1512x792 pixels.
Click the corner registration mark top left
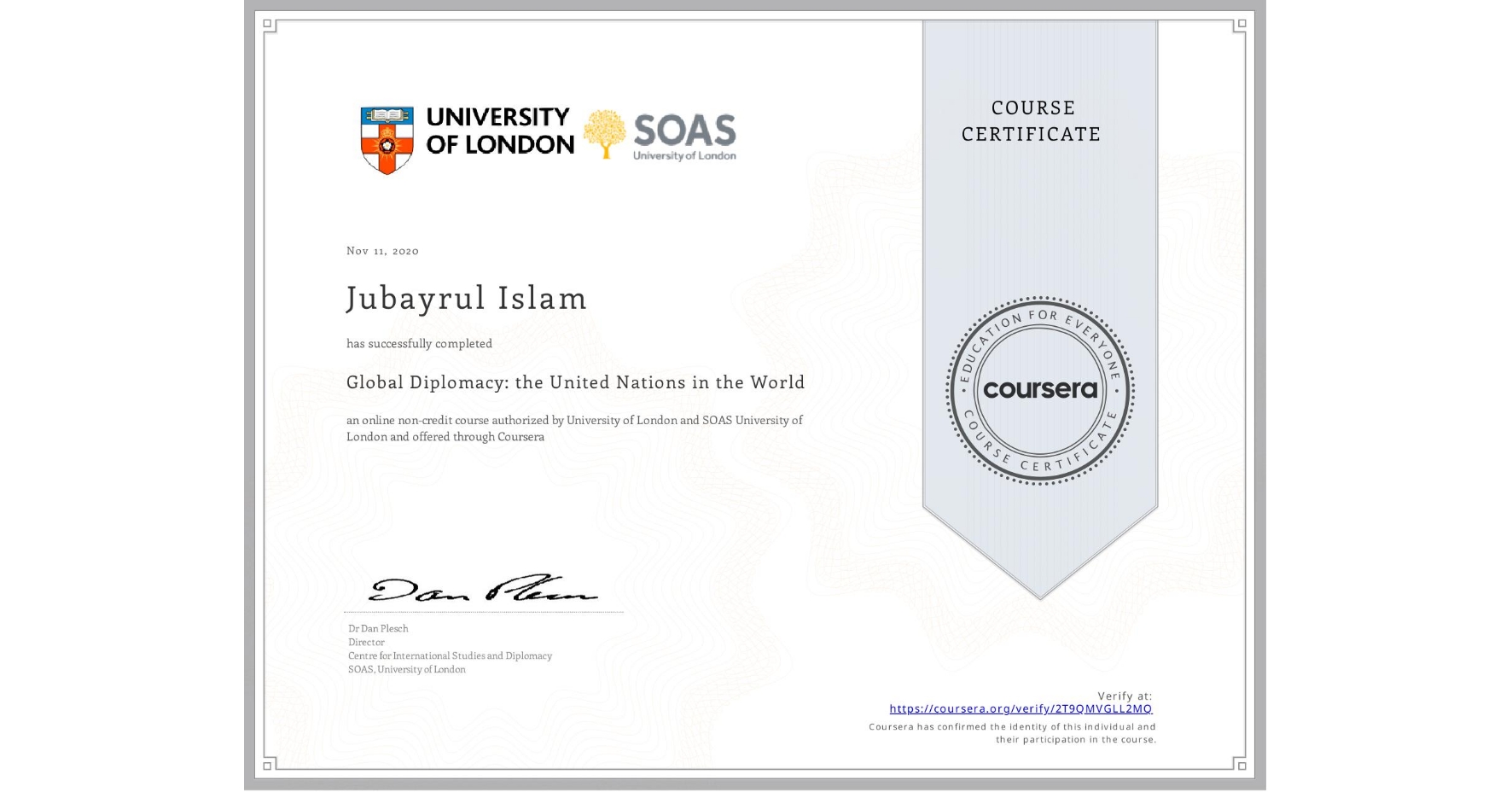[267, 23]
